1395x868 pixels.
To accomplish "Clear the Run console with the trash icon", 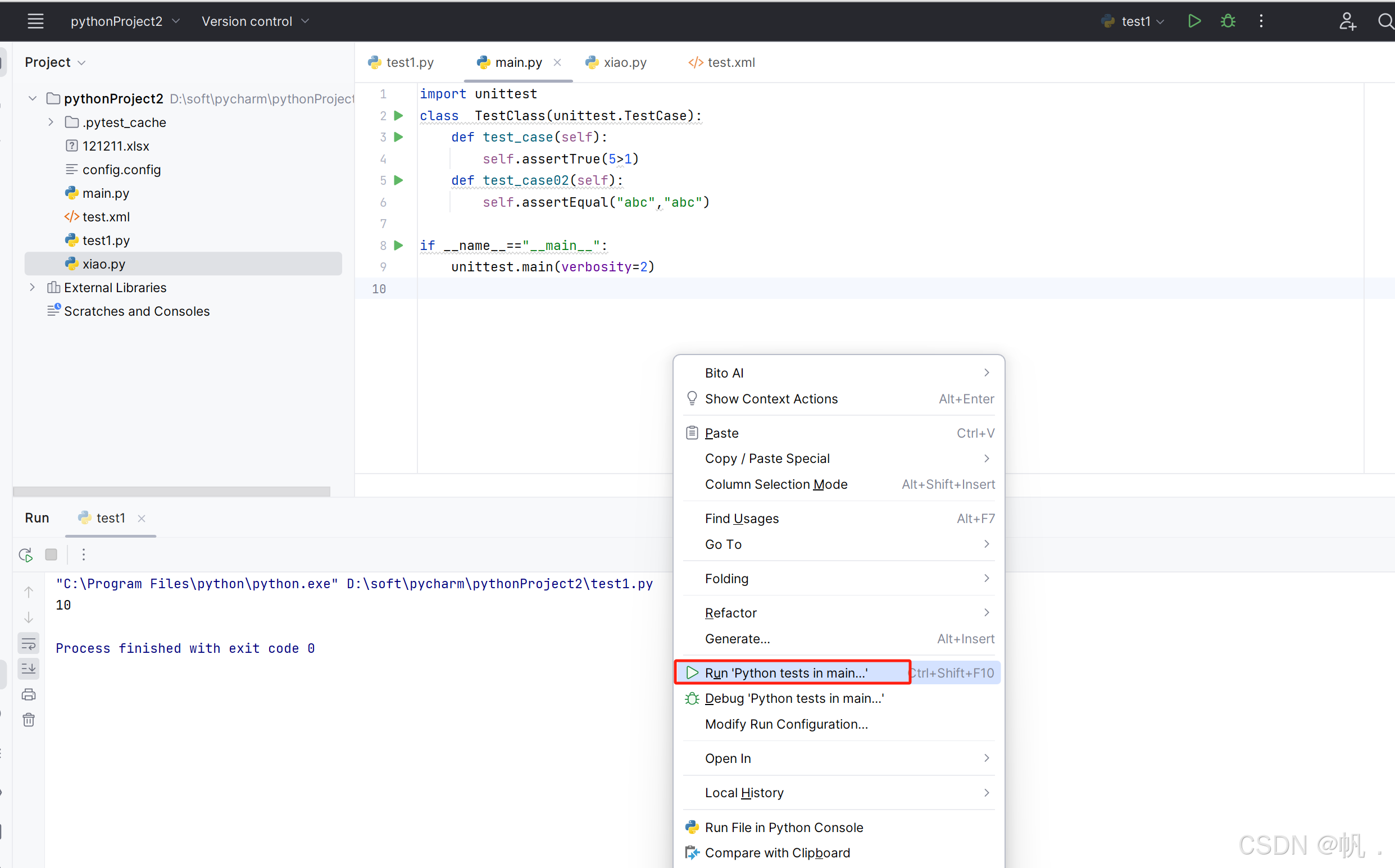I will [28, 720].
